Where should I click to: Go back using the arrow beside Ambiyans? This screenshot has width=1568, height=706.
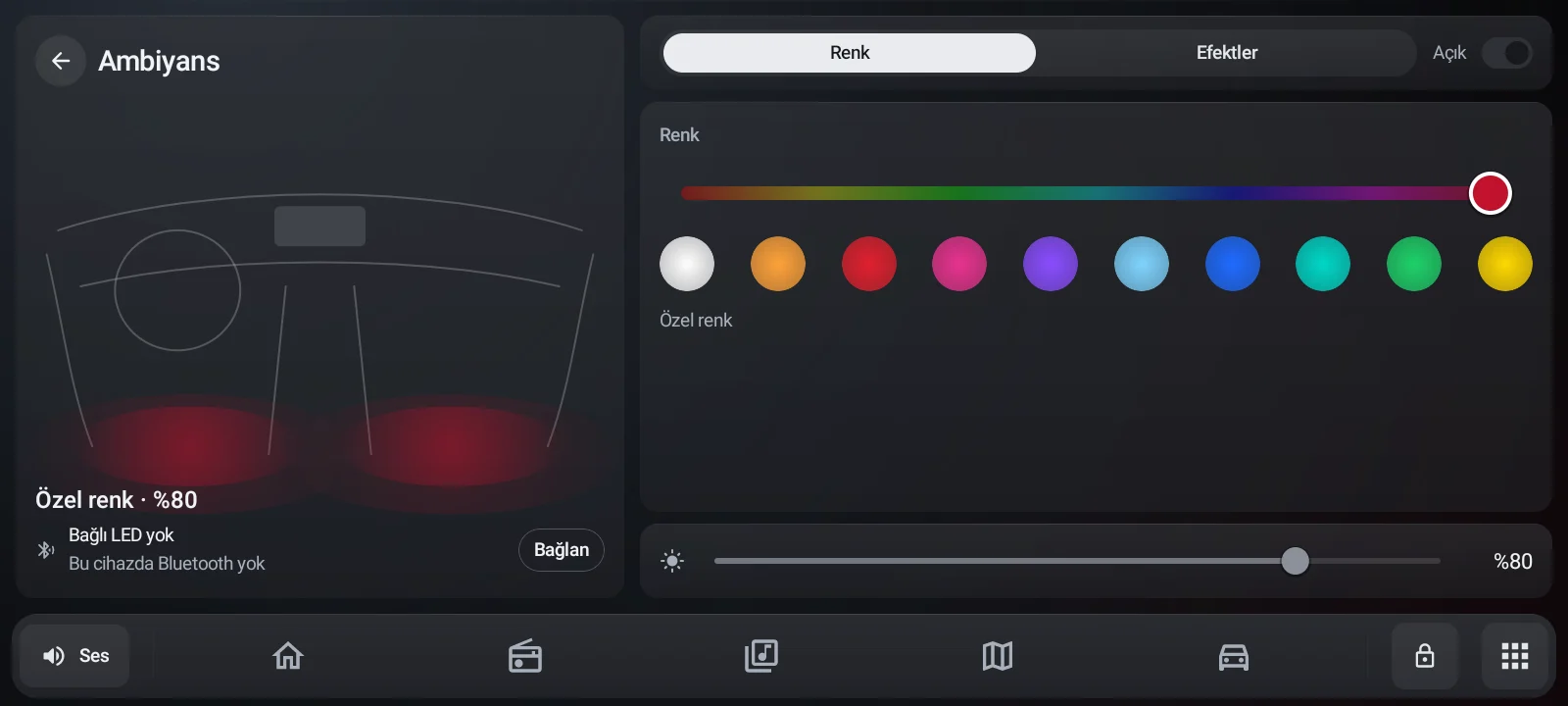tap(61, 61)
